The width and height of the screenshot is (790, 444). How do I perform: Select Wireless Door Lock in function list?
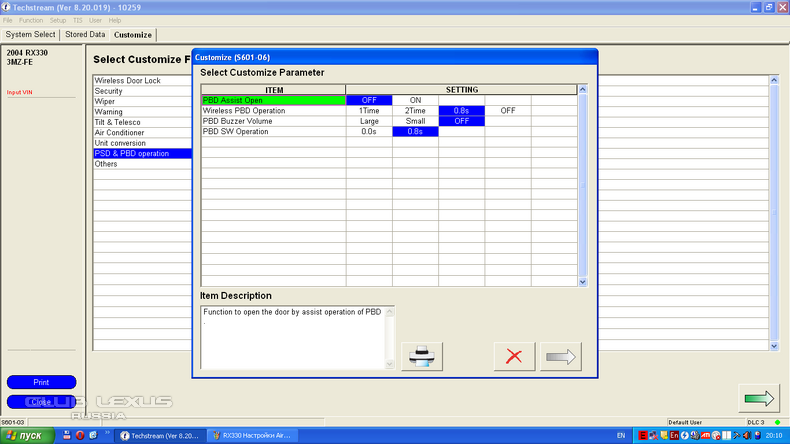click(143, 81)
